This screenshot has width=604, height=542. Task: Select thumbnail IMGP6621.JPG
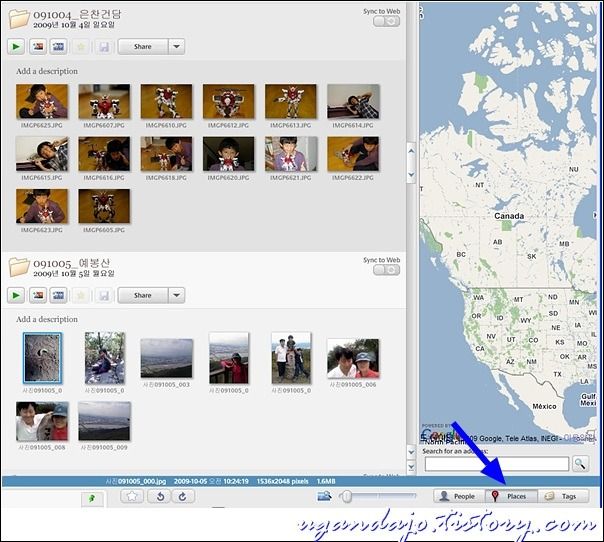pyautogui.click(x=291, y=154)
